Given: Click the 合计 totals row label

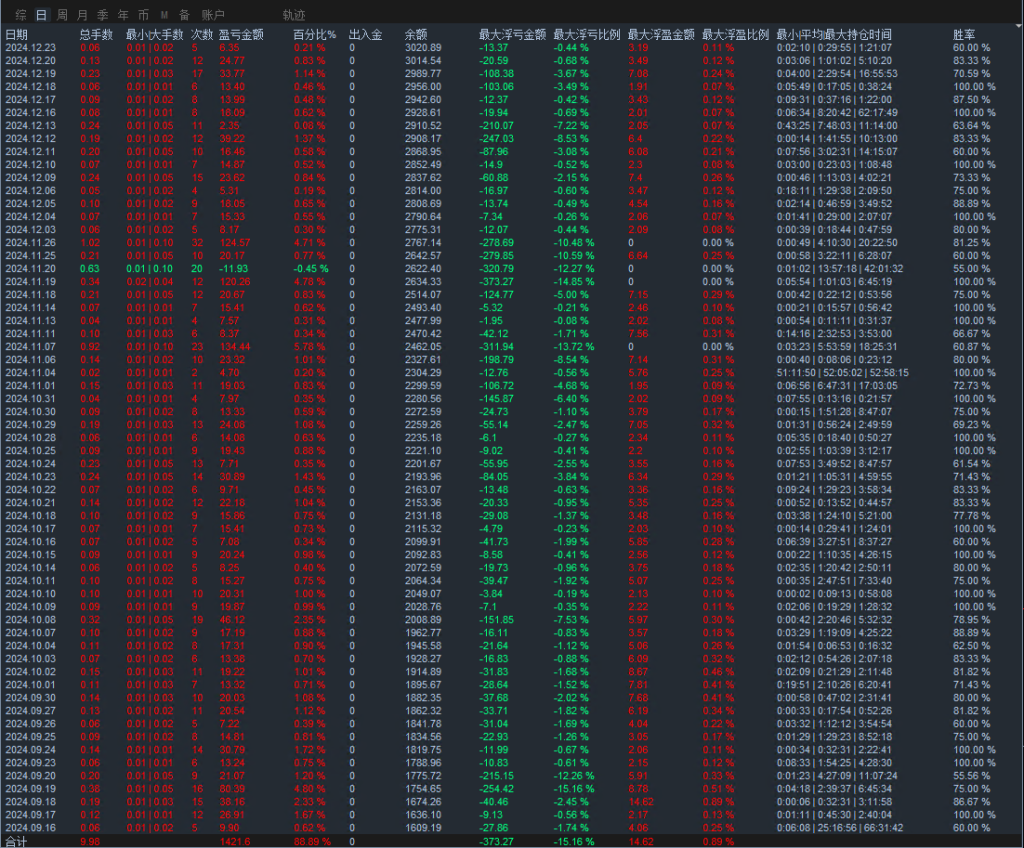Looking at the screenshot, I should coord(17,842).
